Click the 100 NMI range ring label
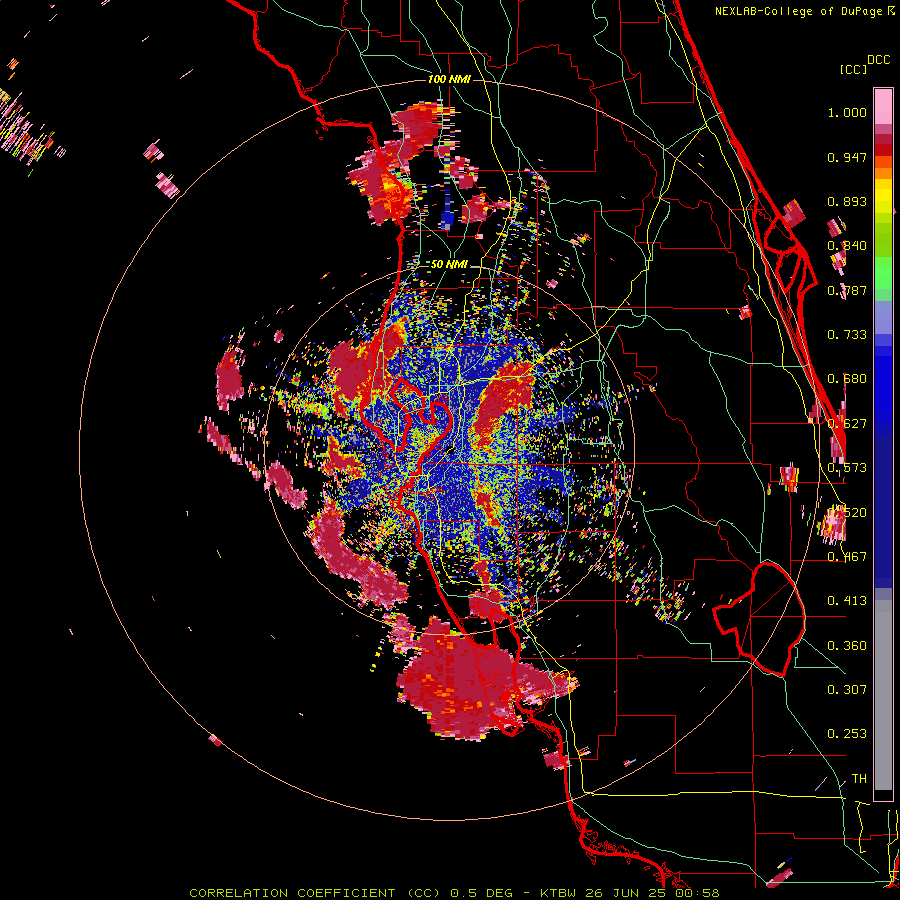900x900 pixels. [x=449, y=79]
